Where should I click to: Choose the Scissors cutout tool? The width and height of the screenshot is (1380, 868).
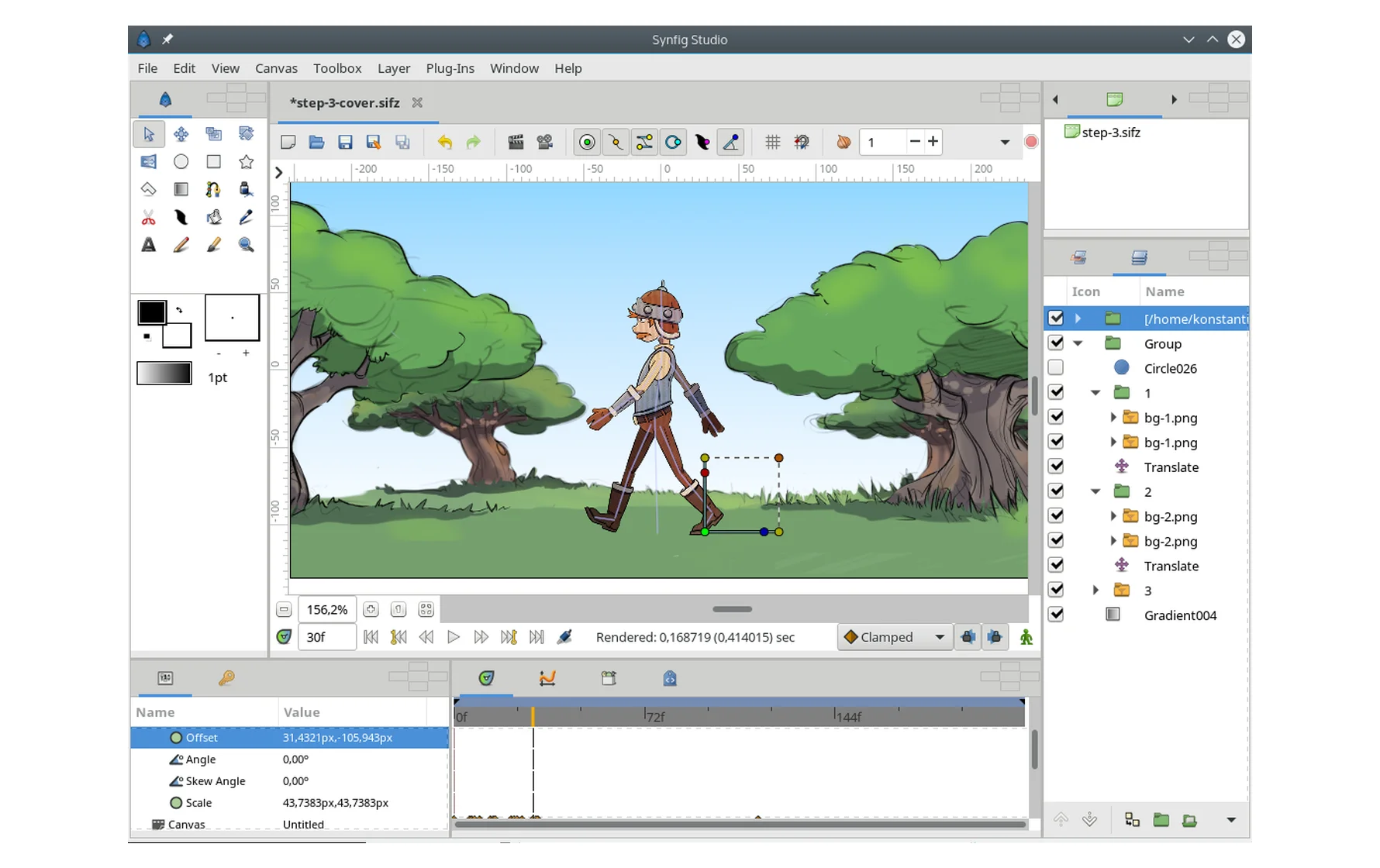(x=148, y=218)
